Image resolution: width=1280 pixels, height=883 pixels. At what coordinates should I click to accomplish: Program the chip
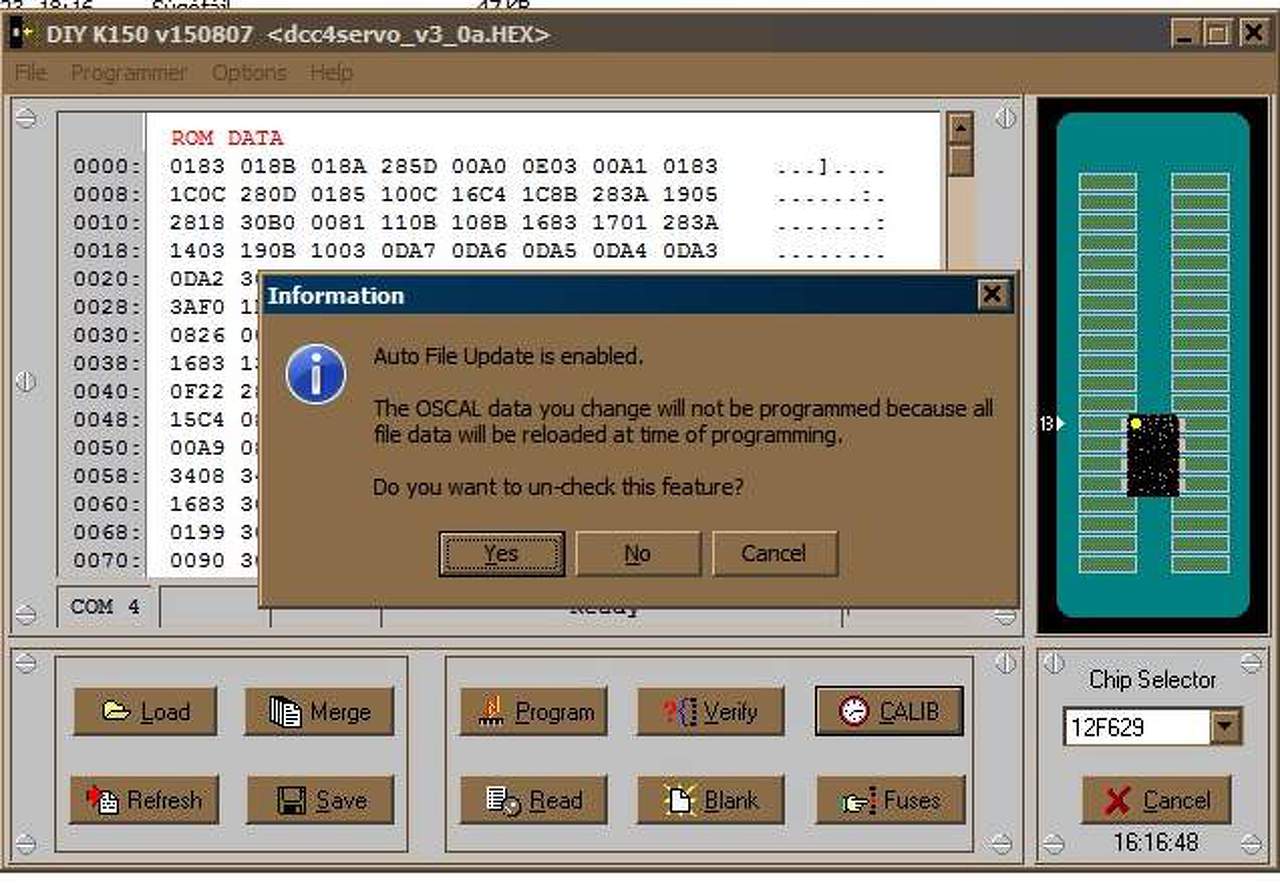click(534, 711)
